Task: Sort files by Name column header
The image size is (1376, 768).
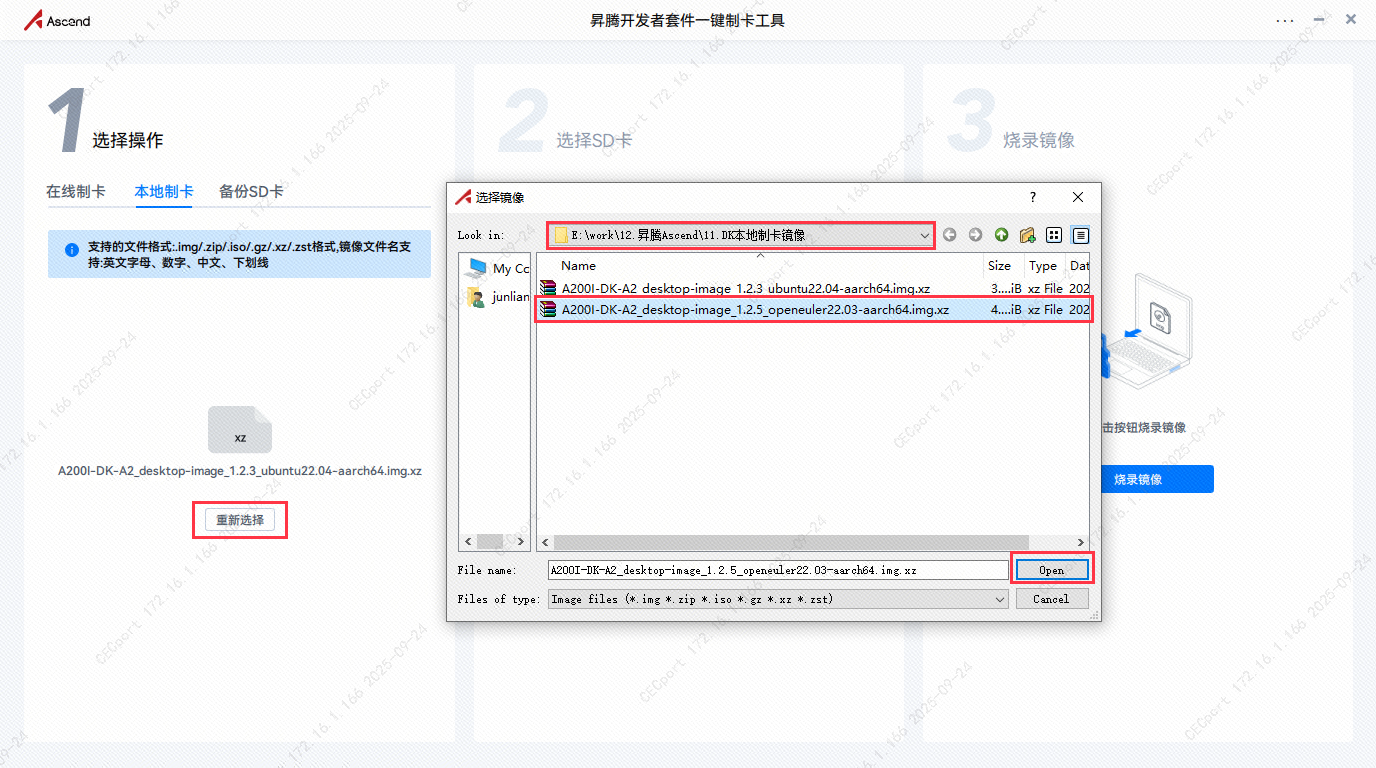Action: point(760,266)
